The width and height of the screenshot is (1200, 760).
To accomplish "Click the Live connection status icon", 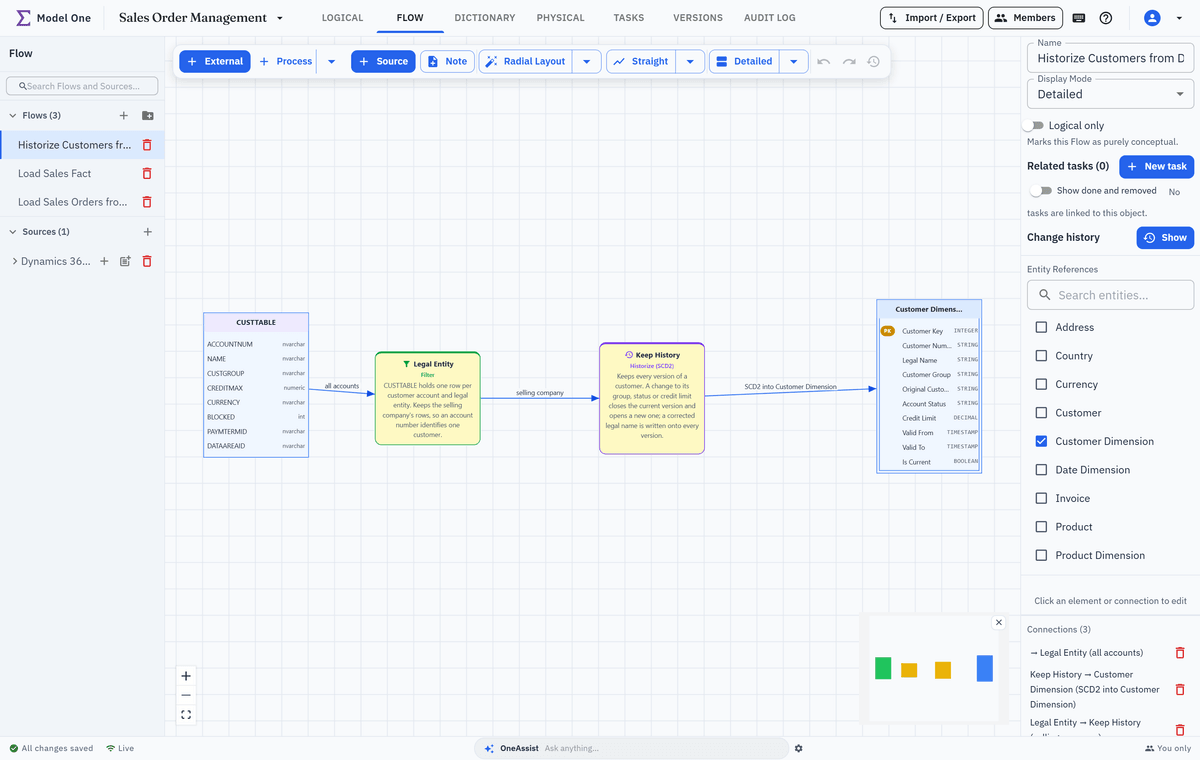I will coord(110,748).
